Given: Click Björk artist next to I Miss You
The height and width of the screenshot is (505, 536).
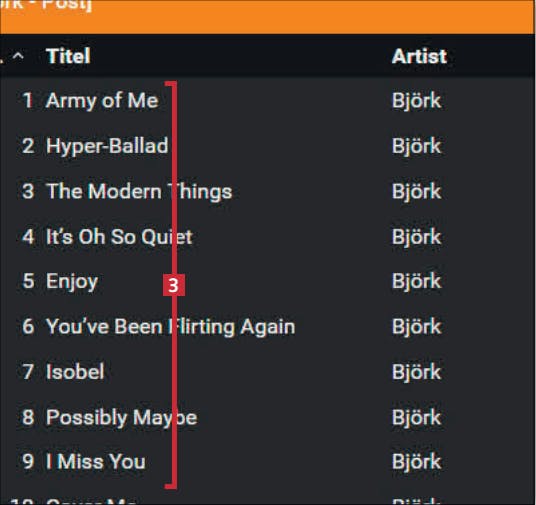Looking at the screenshot, I should 416,462.
